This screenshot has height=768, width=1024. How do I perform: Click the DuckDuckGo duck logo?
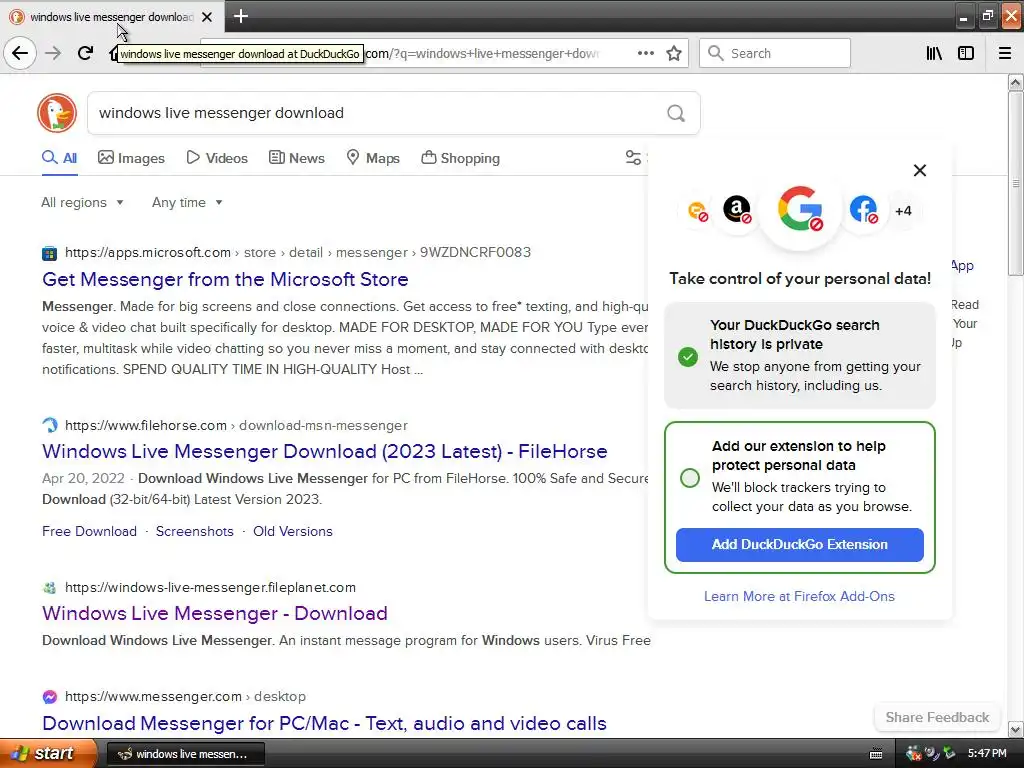coord(57,113)
